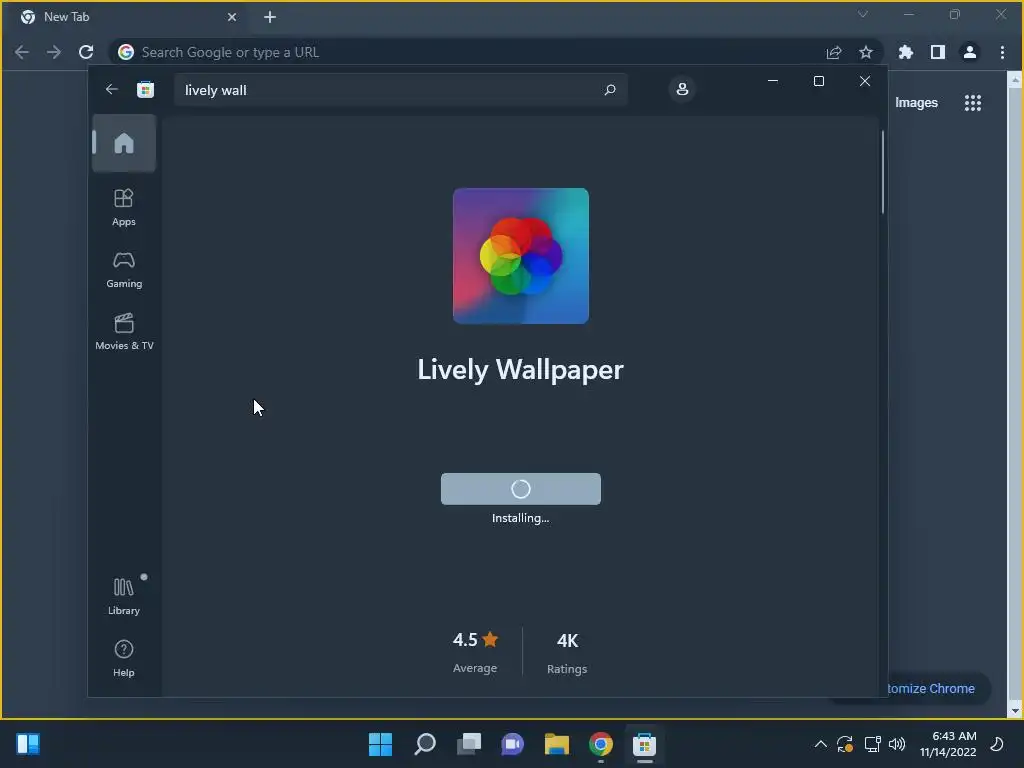Click the Microsoft Store logo icon
Image resolution: width=1024 pixels, height=768 pixels.
145,89
